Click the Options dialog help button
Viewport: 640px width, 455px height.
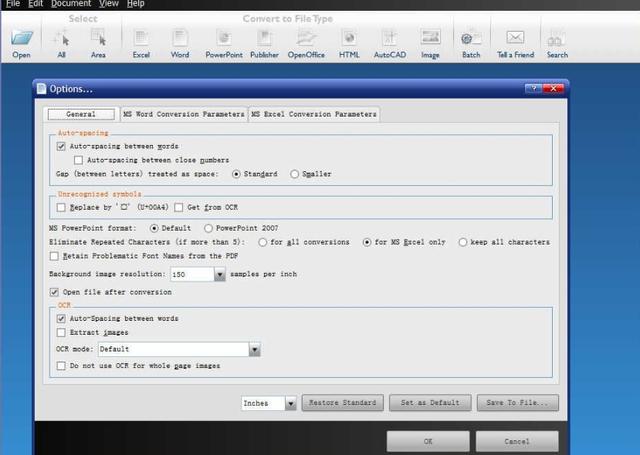pos(534,89)
